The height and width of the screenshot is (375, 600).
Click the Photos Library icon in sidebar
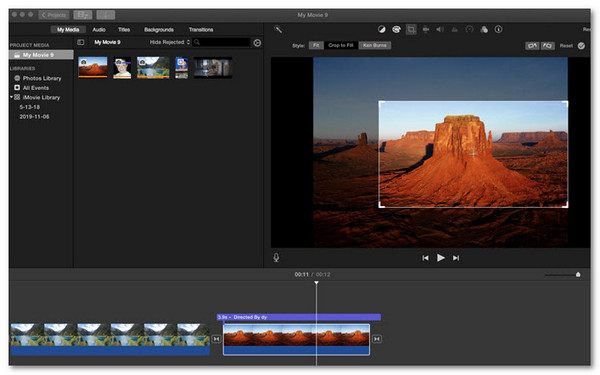point(17,78)
